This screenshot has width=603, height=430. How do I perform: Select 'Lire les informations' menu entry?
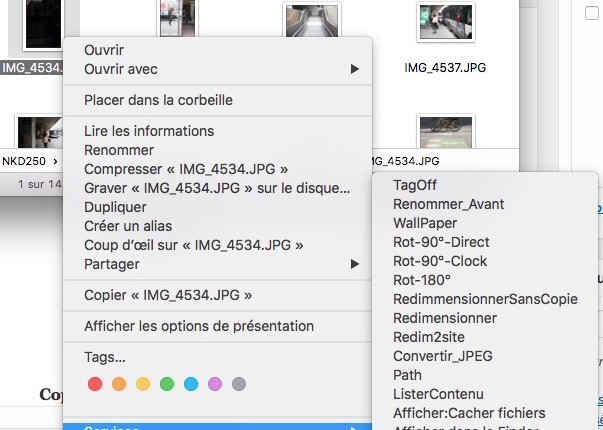coord(149,131)
